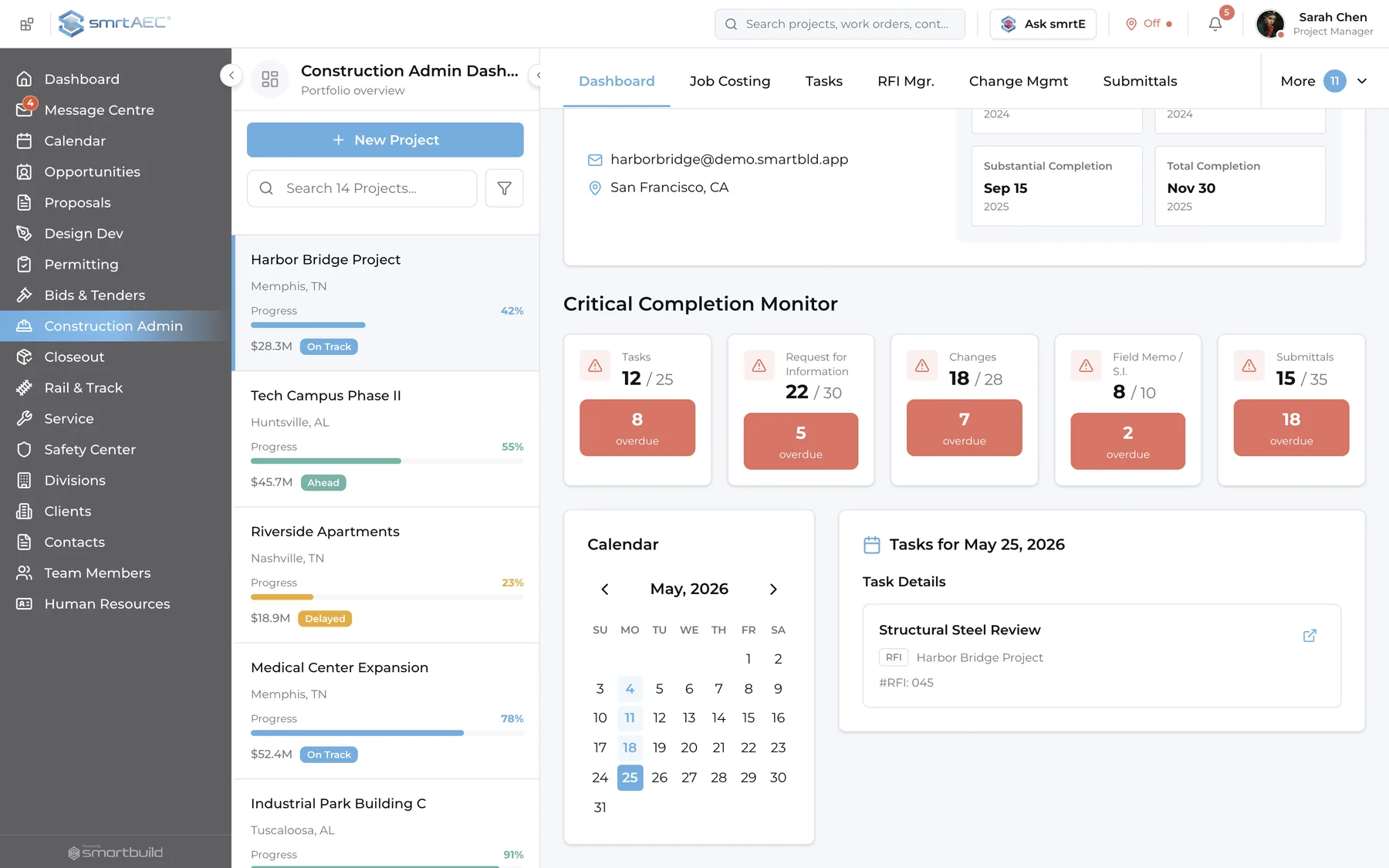This screenshot has width=1389, height=868.
Task: Open Opportunities in the sidebar
Action: [x=116, y=171]
